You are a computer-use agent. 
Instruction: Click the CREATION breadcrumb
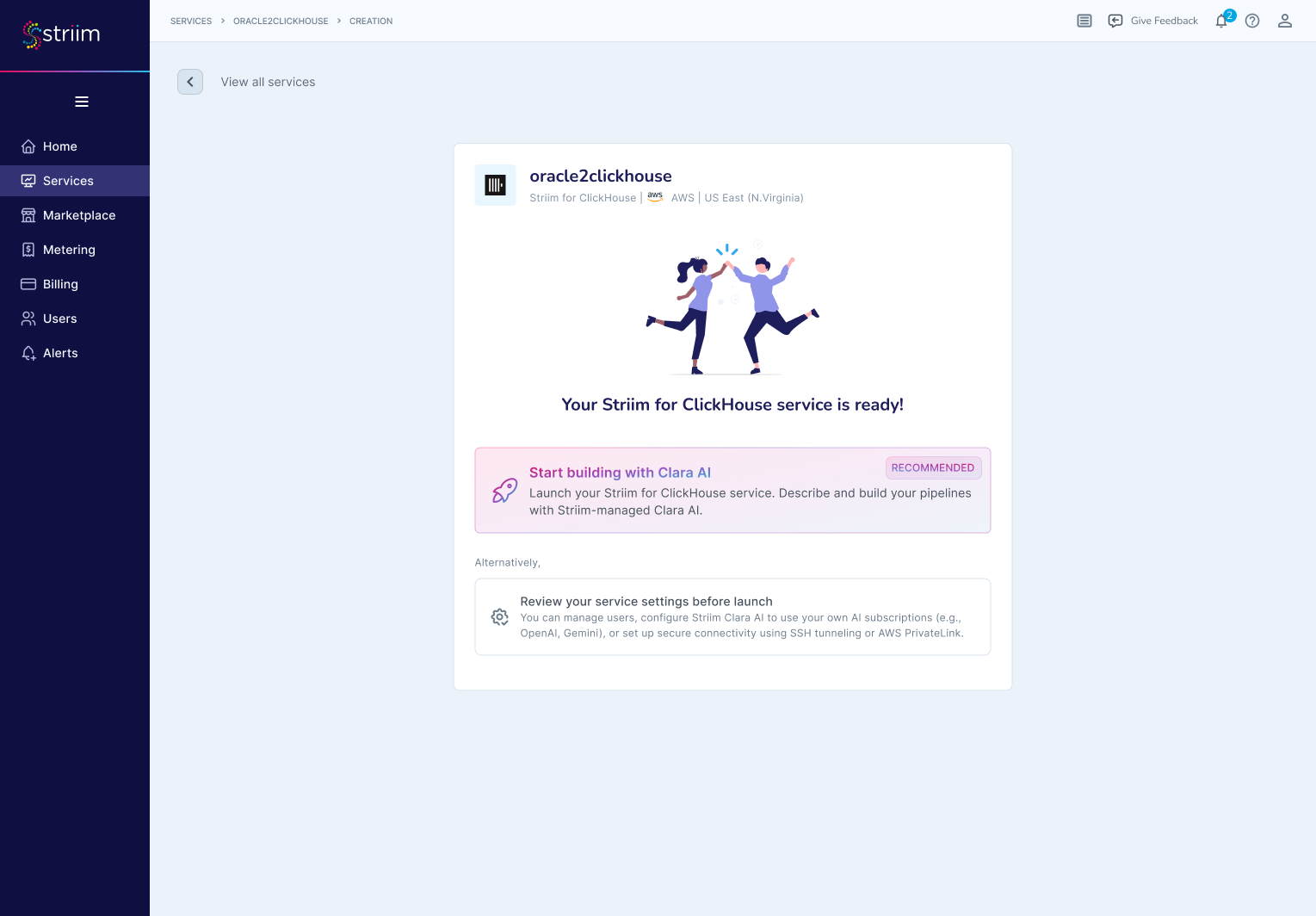(371, 22)
